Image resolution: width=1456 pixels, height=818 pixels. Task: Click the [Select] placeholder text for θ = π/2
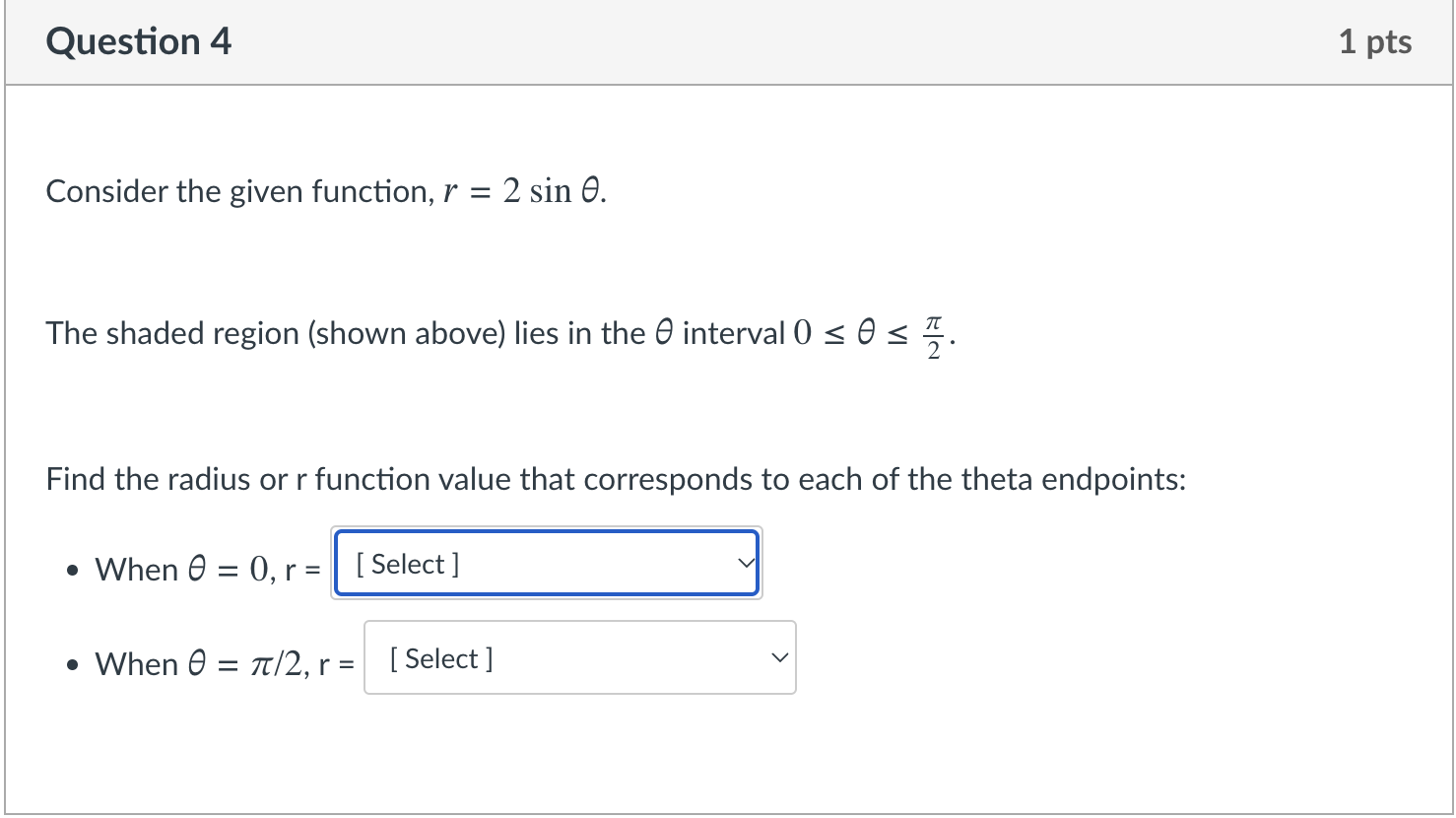440,657
